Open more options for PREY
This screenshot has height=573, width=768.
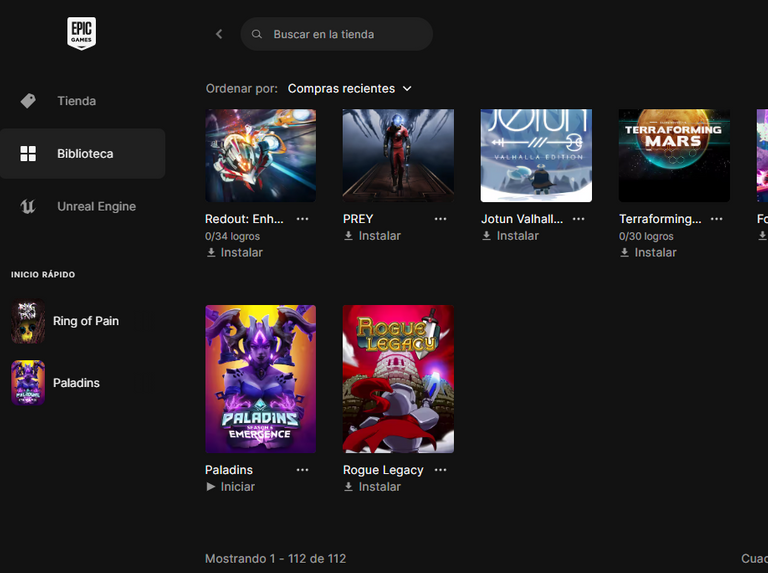point(440,219)
